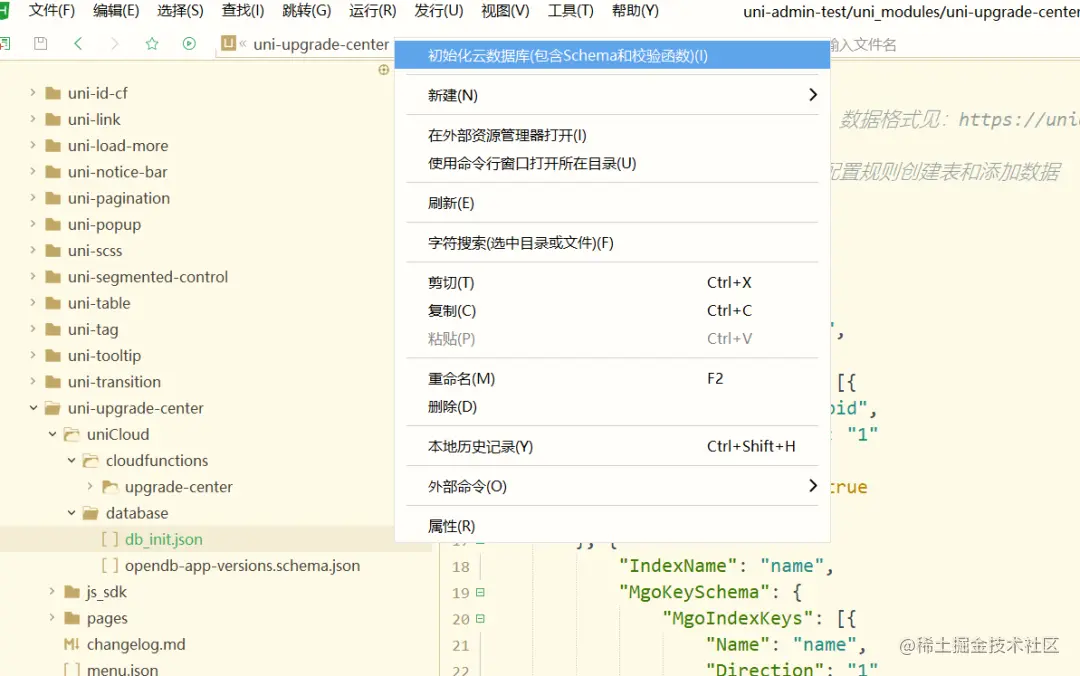Click the star bookmark toolbar icon
Screen dimensions: 1080x676
152,43
